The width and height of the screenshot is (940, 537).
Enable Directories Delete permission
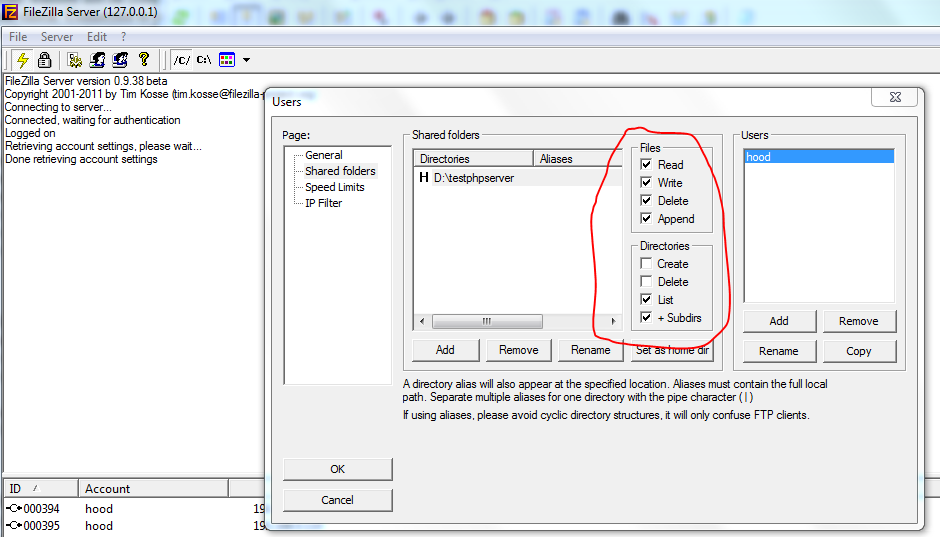[x=646, y=281]
